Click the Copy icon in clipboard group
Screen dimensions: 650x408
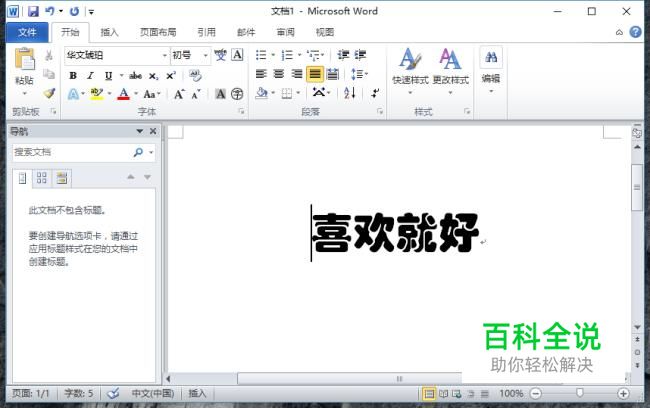49,74
